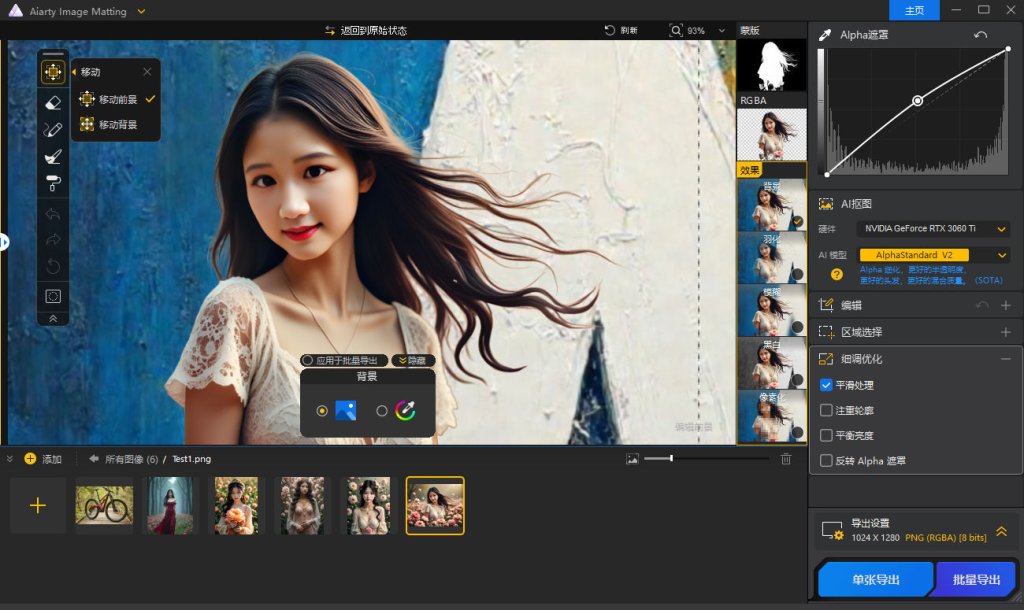
Task: Click the 批量导出 batch export button
Action: pos(975,580)
